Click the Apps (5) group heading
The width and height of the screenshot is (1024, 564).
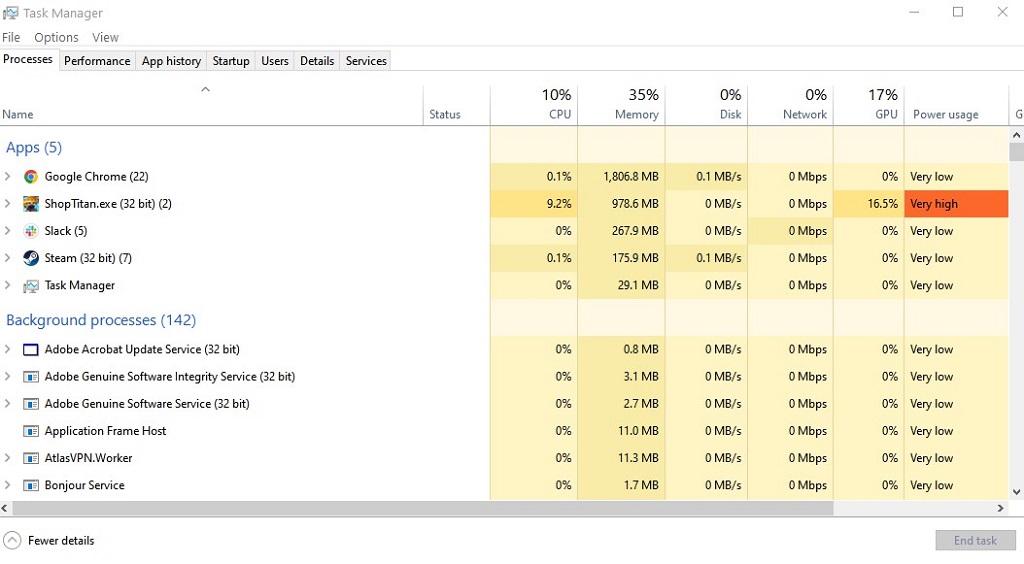click(34, 148)
